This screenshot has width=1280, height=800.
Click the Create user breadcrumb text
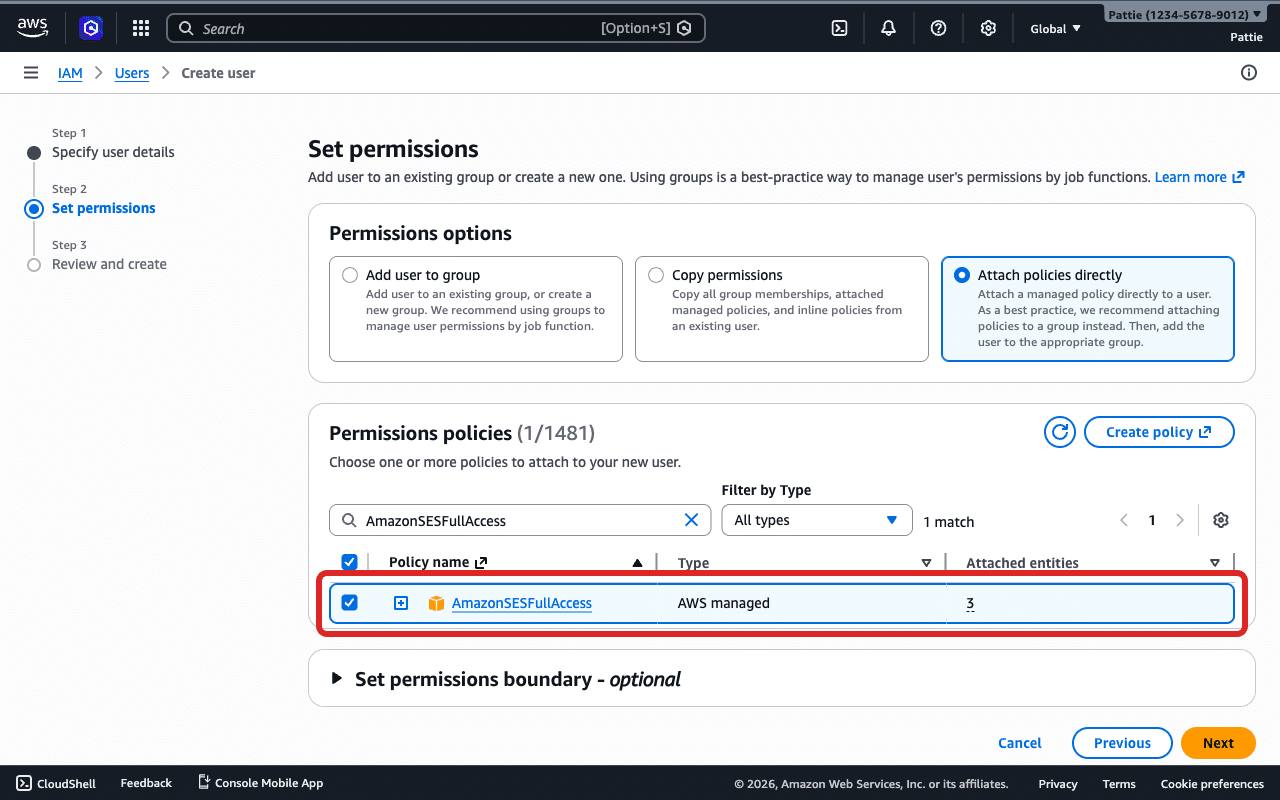[x=218, y=73]
